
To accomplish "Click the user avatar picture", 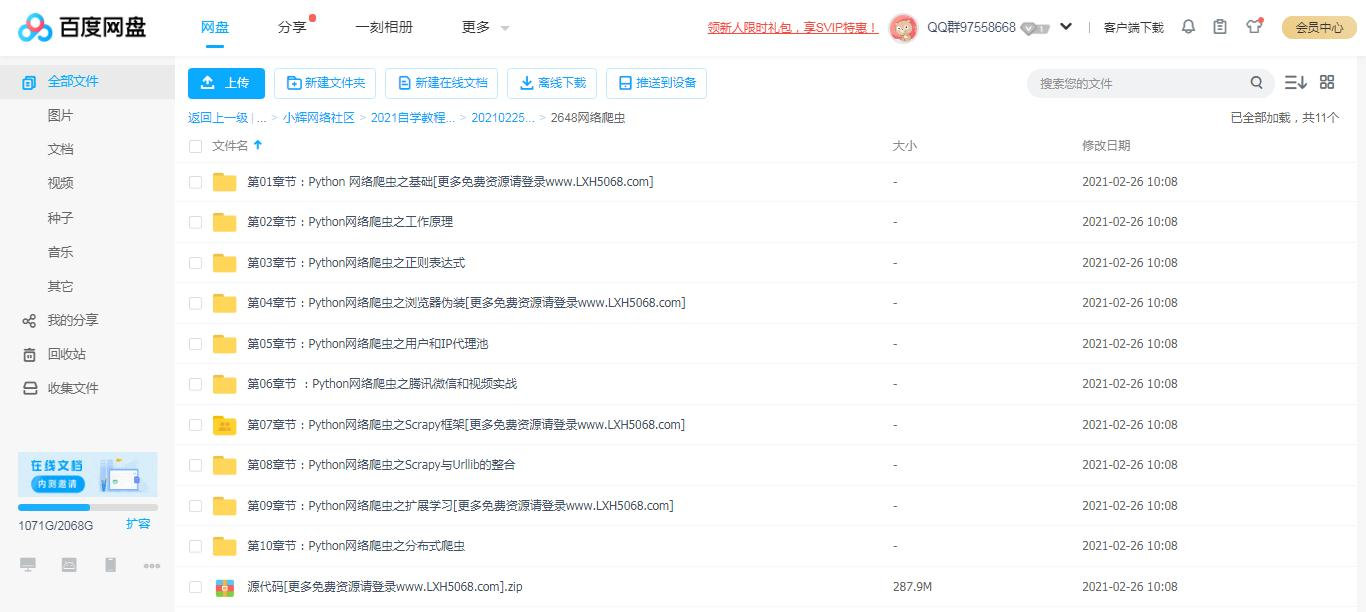I will (x=903, y=28).
